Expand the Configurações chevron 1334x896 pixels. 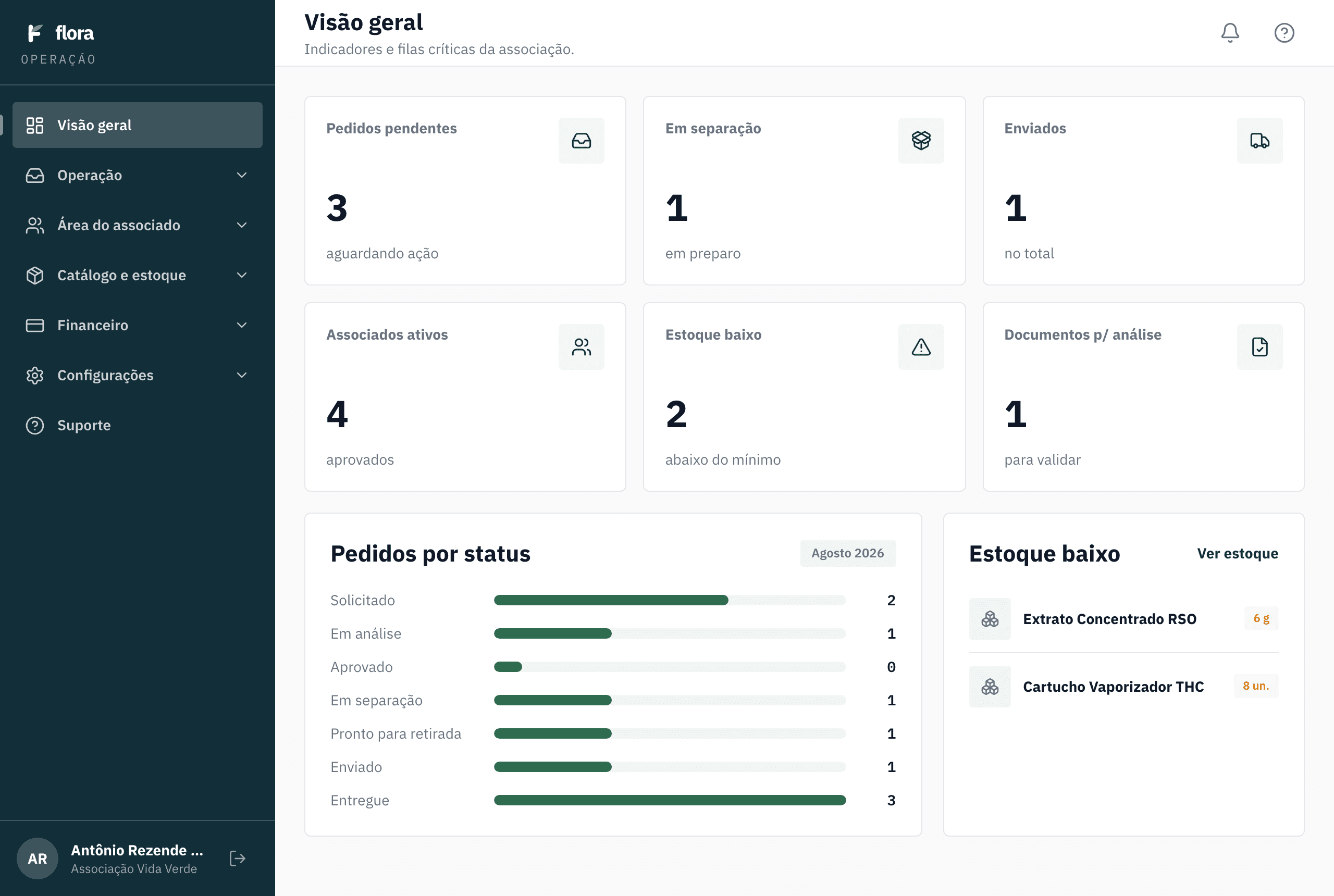tap(242, 375)
